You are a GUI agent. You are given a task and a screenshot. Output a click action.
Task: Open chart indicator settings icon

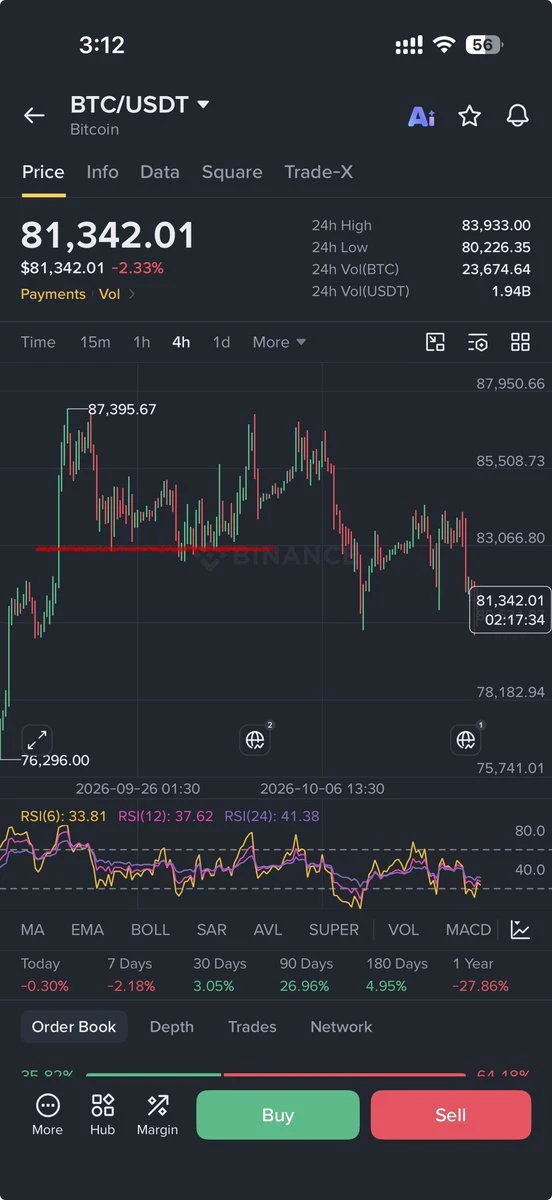coord(478,342)
